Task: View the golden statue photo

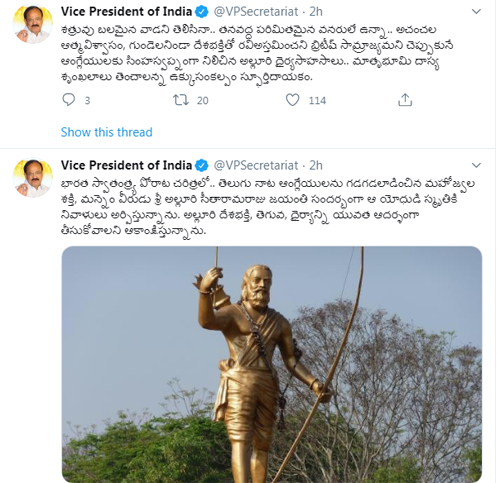Action: 272,364
